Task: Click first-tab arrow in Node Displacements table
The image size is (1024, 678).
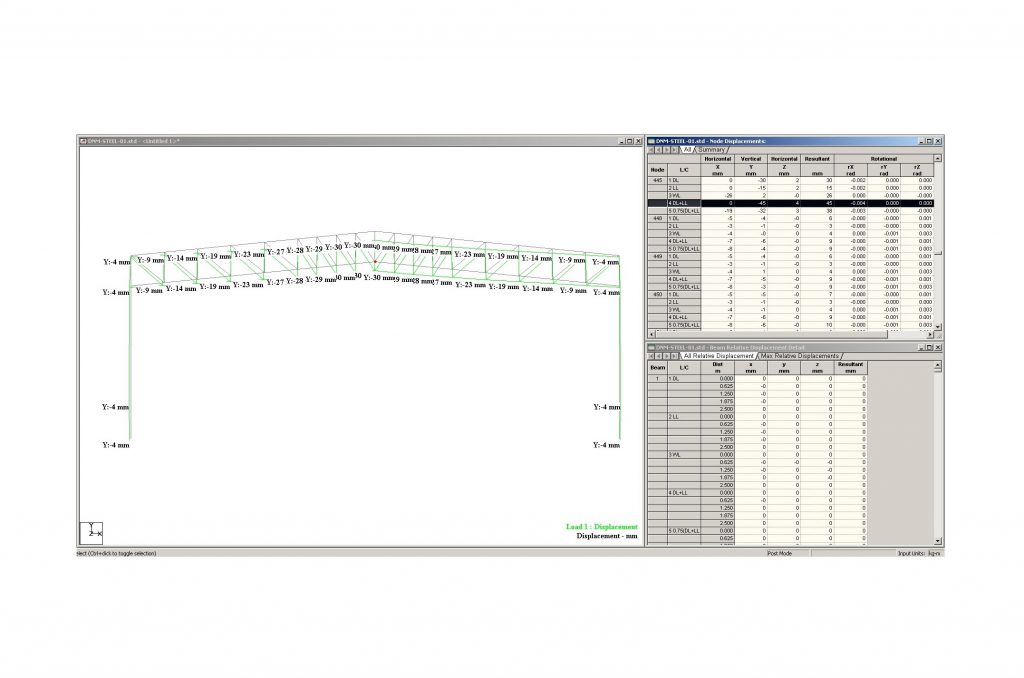Action: (652, 150)
